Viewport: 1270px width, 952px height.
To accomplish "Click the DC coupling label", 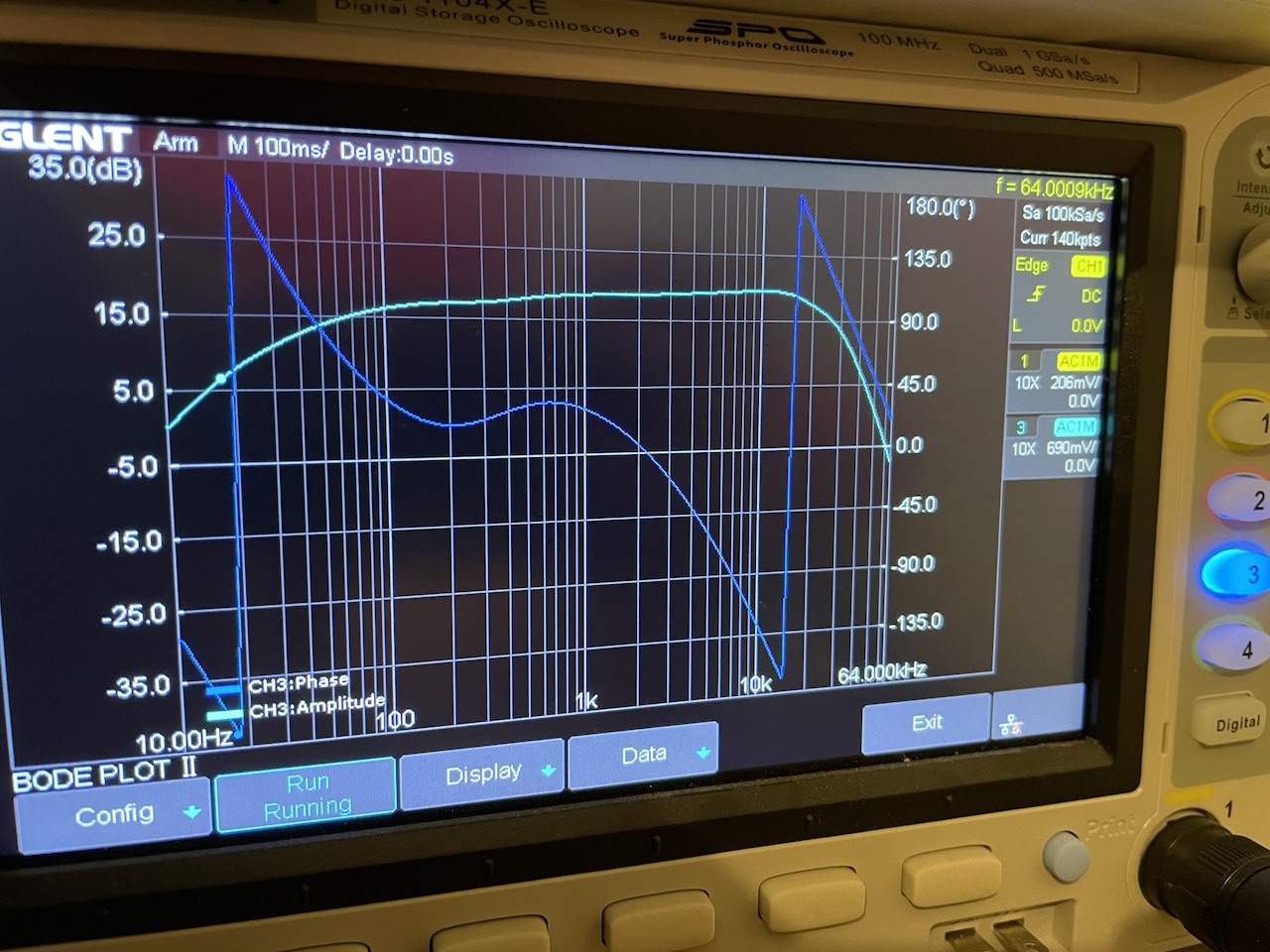I will (1091, 296).
